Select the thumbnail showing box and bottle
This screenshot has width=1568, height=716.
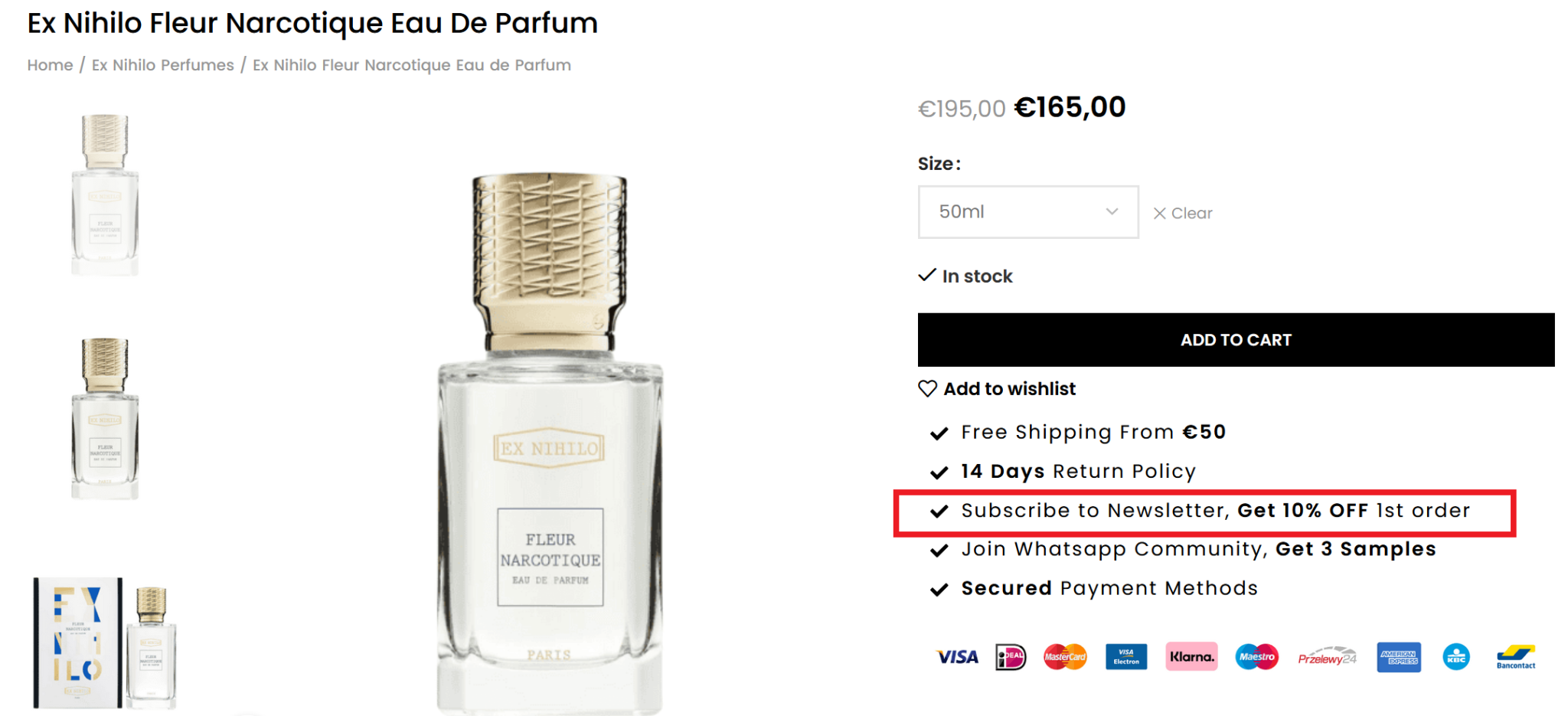[x=105, y=643]
